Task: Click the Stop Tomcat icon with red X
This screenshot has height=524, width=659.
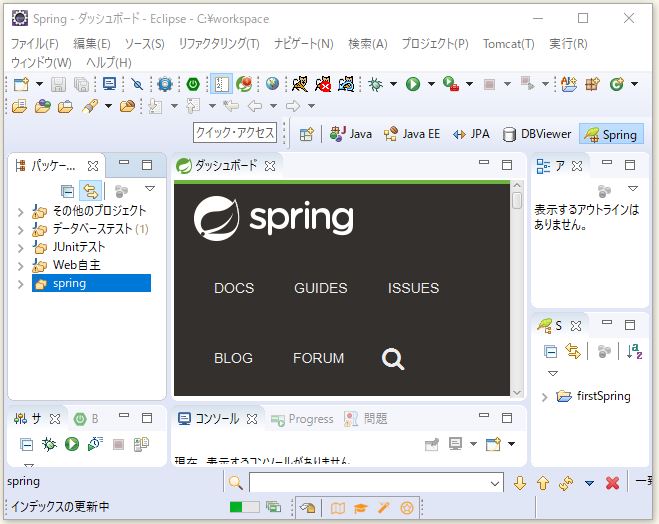Action: 323,84
